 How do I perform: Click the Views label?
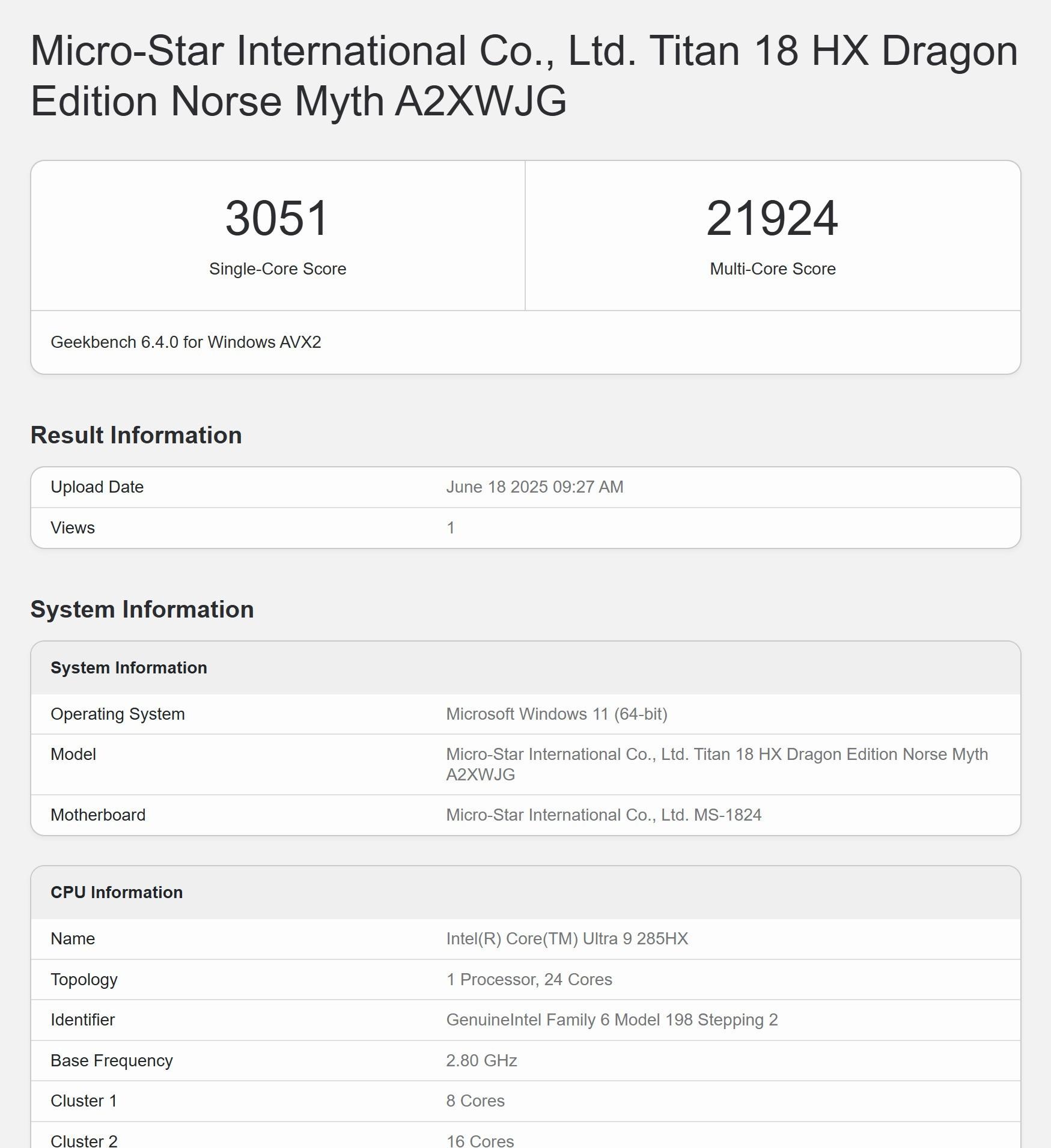pyautogui.click(x=73, y=528)
